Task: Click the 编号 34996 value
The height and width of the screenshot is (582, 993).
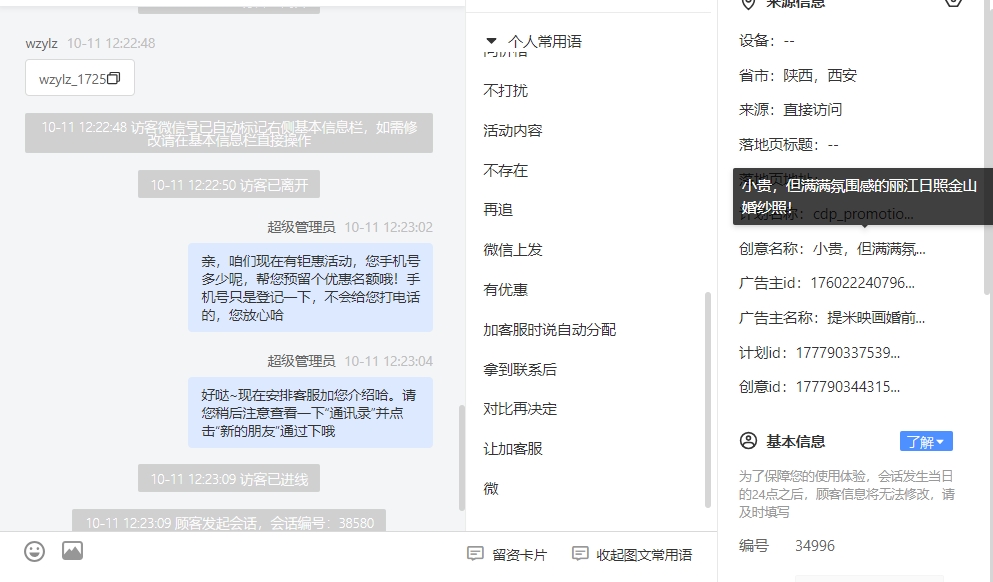Action: [814, 546]
